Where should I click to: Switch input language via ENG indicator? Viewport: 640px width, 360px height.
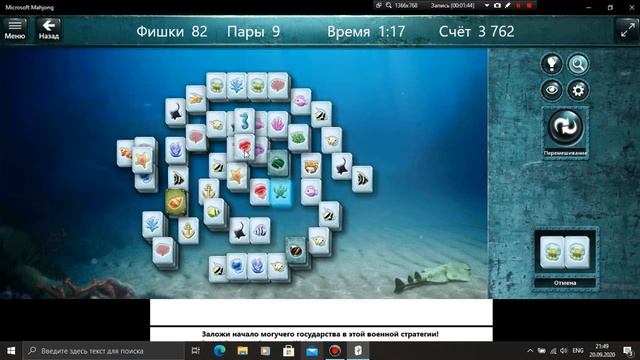[x=578, y=351]
